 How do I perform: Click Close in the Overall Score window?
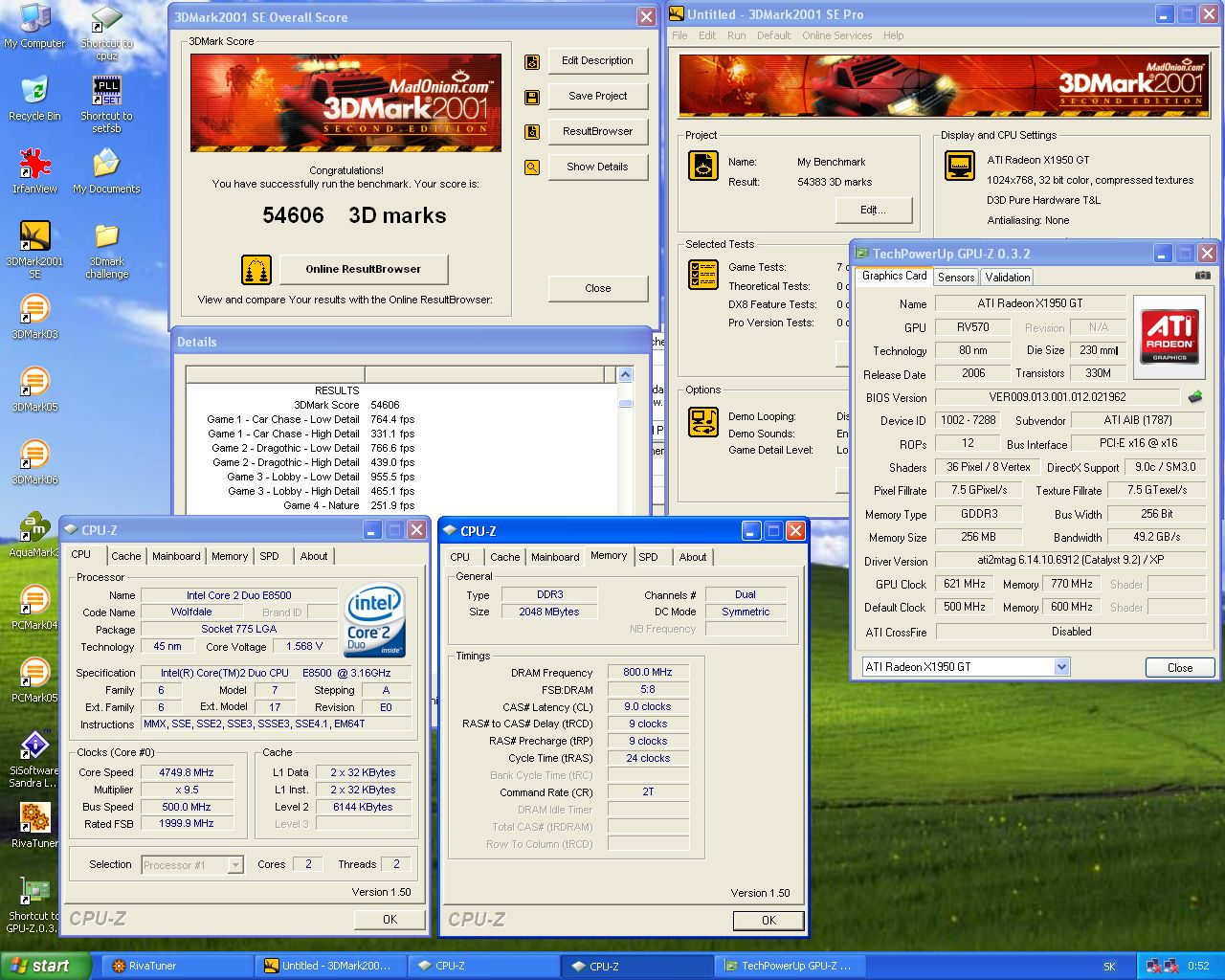click(x=597, y=288)
